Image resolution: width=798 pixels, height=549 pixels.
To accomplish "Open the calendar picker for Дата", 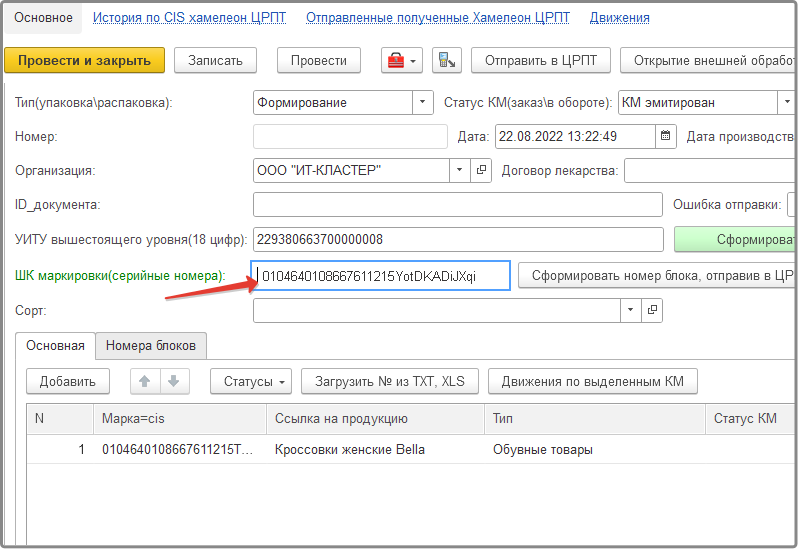I will pyautogui.click(x=666, y=136).
